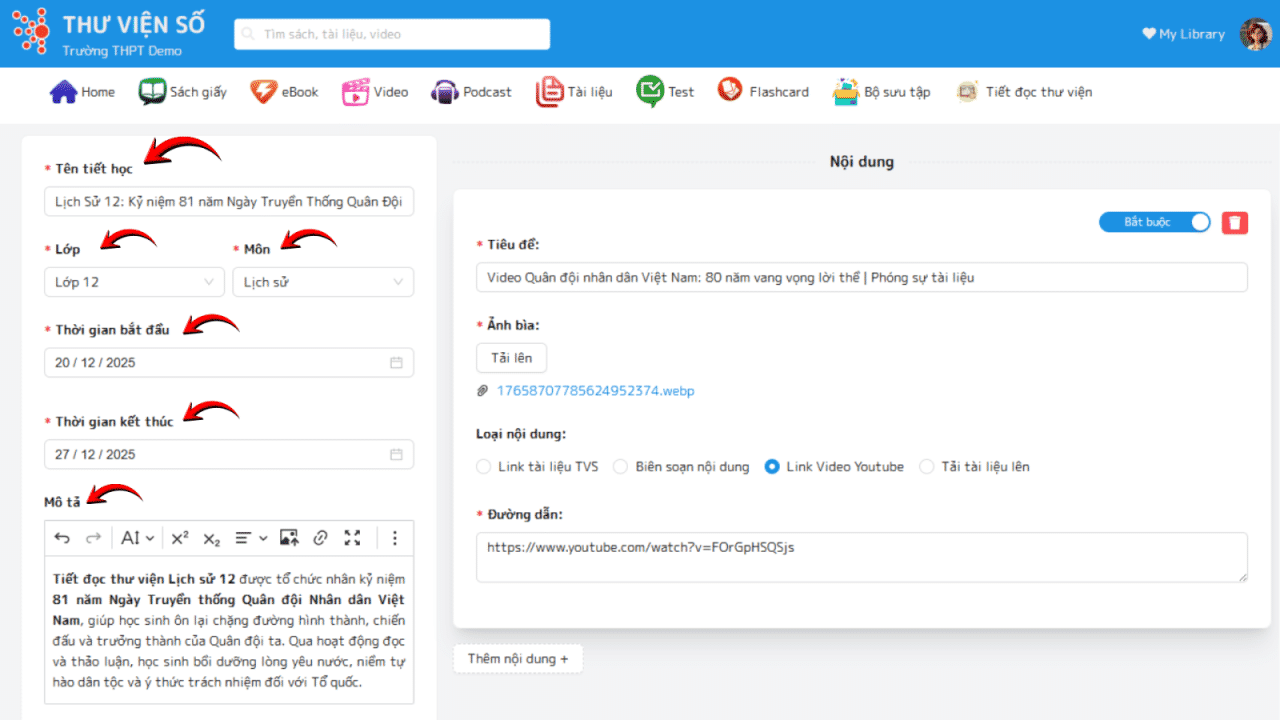This screenshot has height=720, width=1280.
Task: Click the undo icon in description editor
Action: (62, 538)
